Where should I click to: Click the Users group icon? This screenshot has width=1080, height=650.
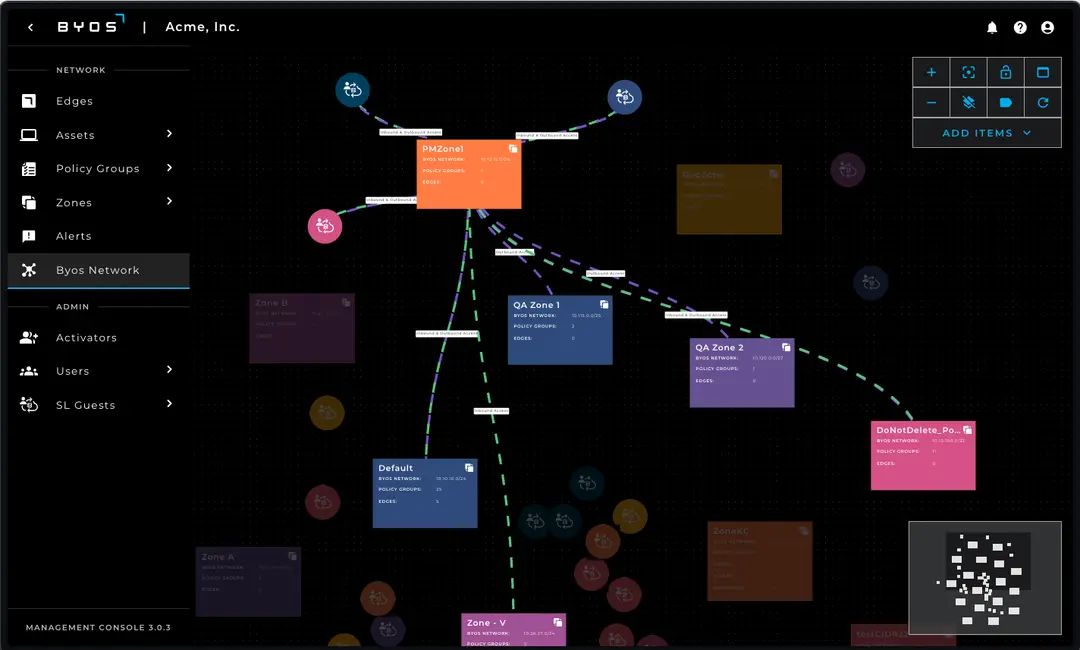[29, 371]
